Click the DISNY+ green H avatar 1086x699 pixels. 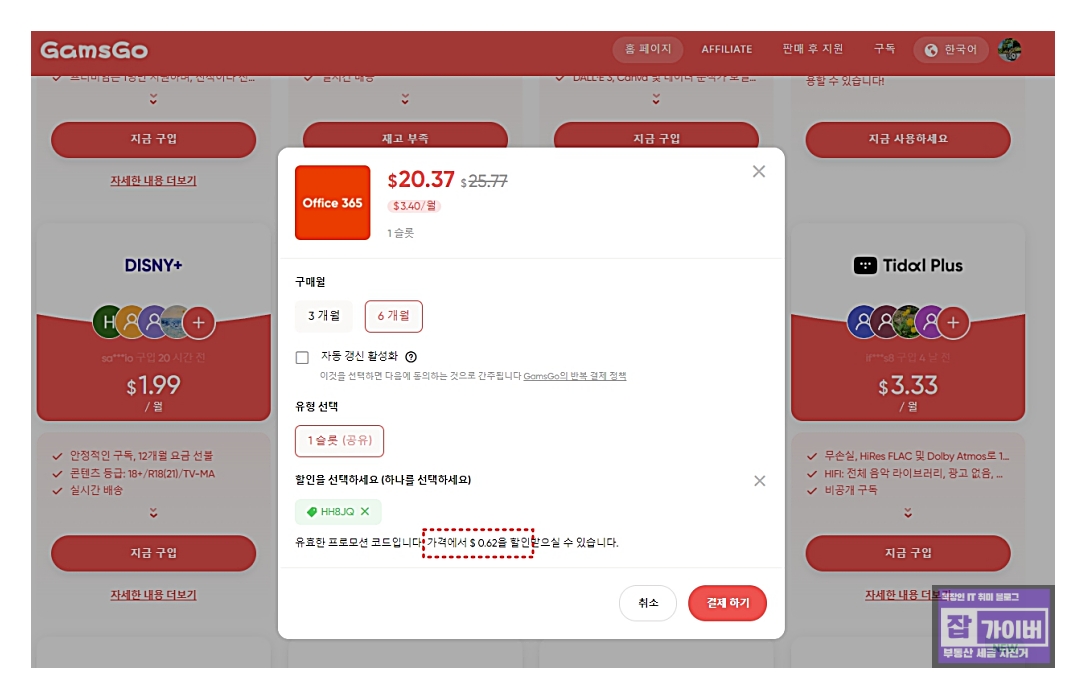[x=108, y=321]
